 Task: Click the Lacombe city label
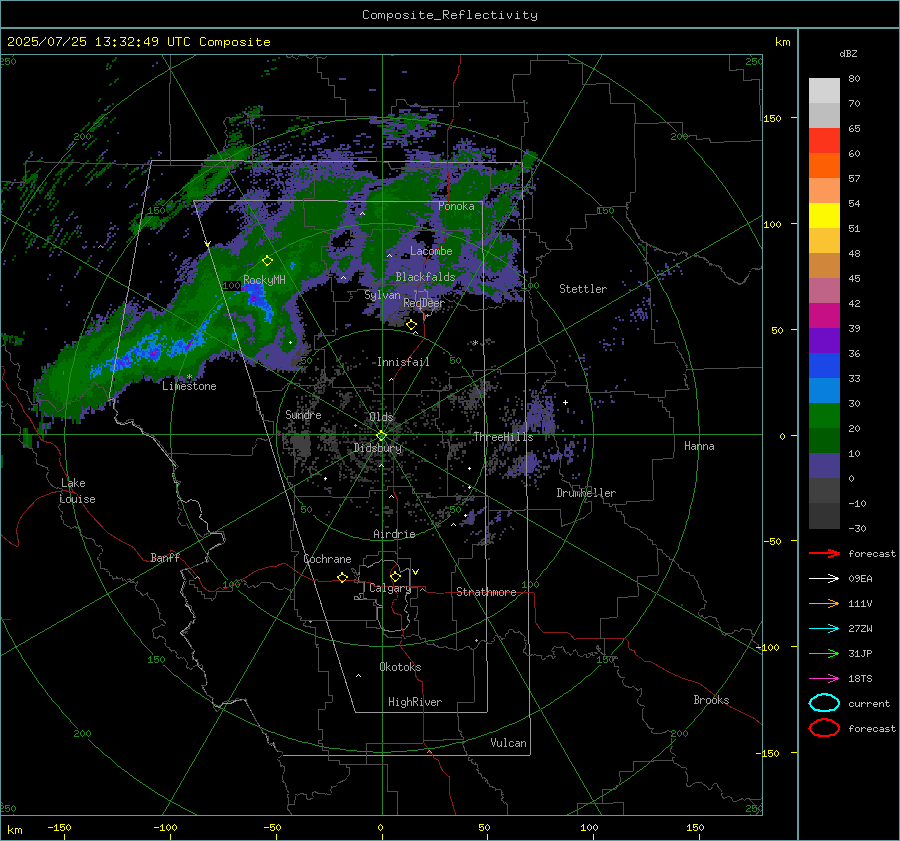pyautogui.click(x=431, y=251)
